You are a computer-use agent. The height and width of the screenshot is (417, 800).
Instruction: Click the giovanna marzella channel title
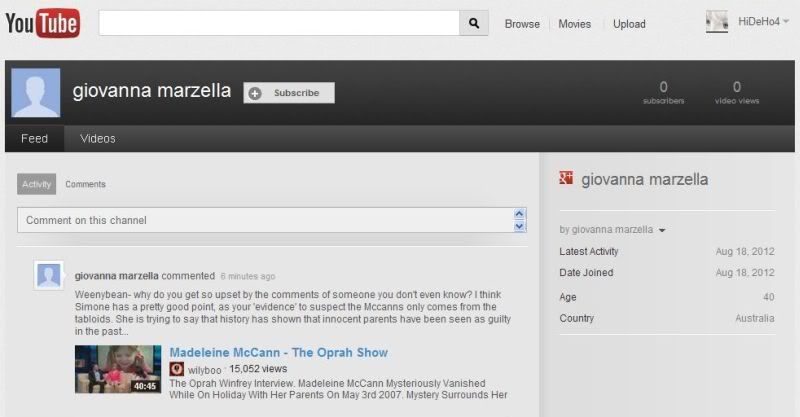click(152, 91)
